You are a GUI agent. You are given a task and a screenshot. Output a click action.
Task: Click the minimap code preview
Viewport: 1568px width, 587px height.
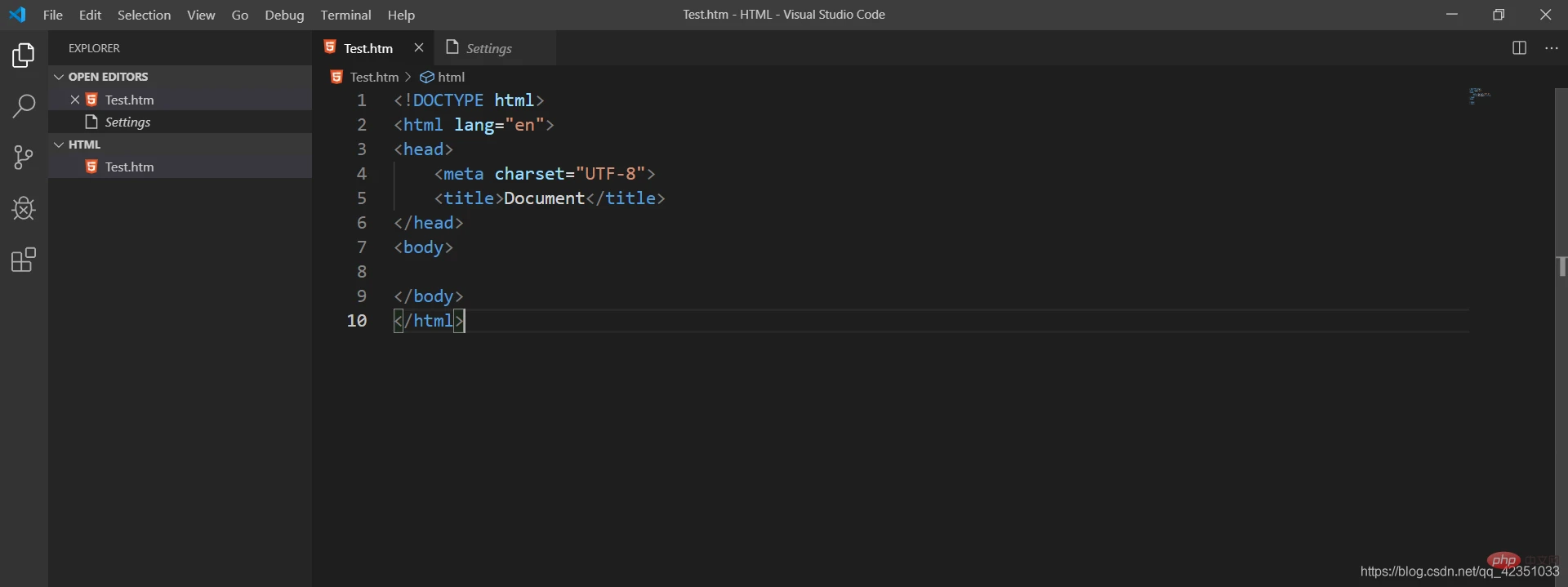(x=1480, y=96)
